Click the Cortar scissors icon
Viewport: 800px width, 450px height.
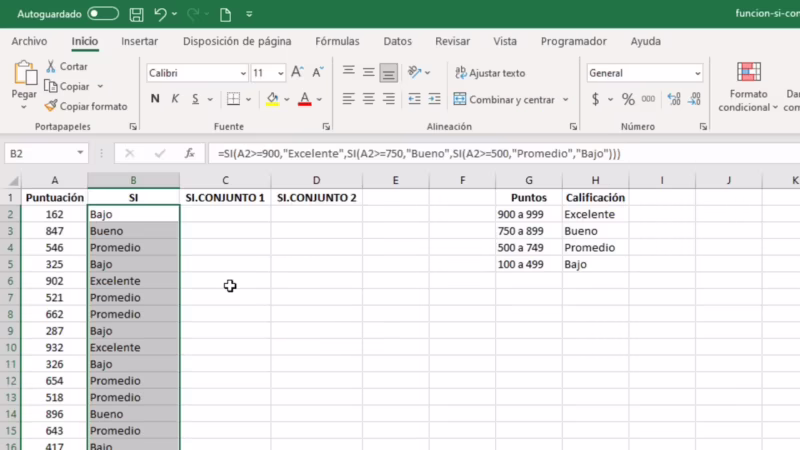point(51,66)
